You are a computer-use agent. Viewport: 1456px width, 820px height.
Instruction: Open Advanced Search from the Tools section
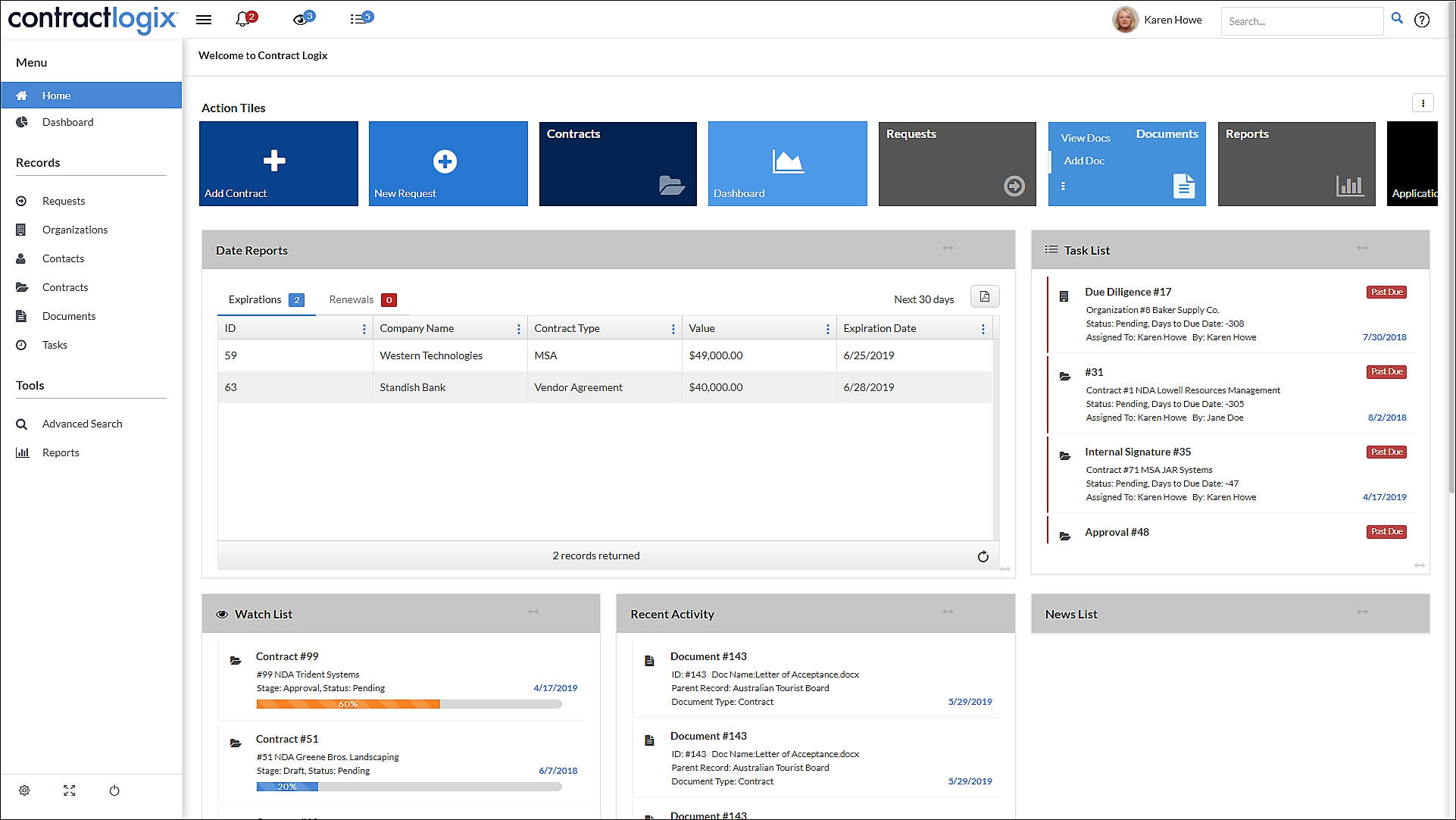click(81, 424)
